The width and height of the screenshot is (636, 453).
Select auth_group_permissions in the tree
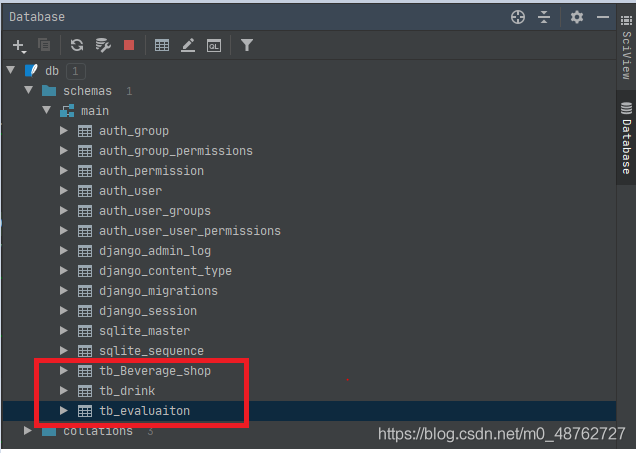pyautogui.click(x=176, y=151)
